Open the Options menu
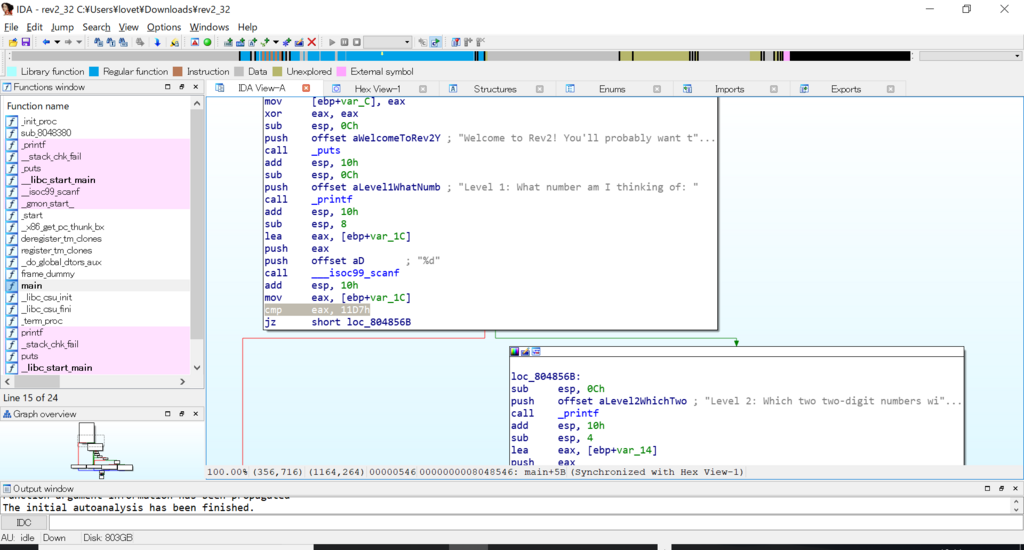The height and width of the screenshot is (550, 1024). [x=163, y=27]
